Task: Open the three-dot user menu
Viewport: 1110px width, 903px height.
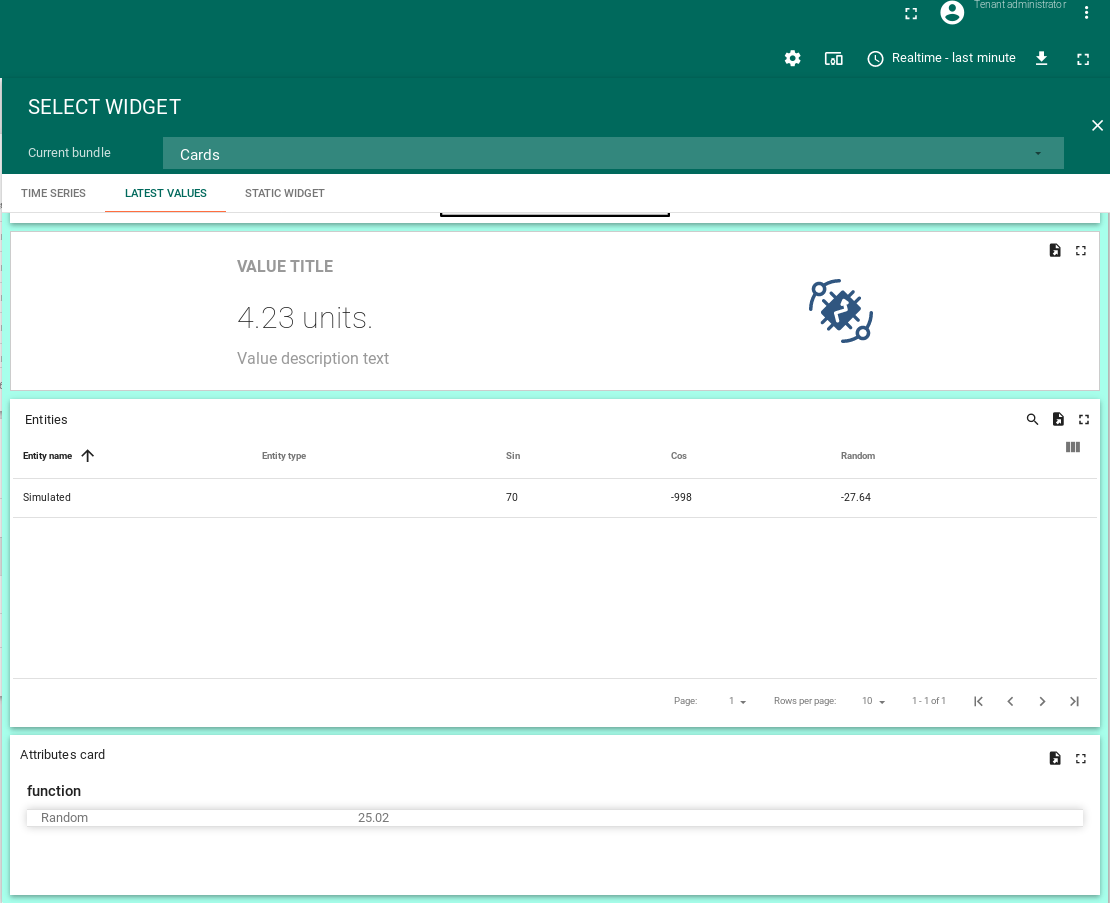Action: [x=1086, y=13]
